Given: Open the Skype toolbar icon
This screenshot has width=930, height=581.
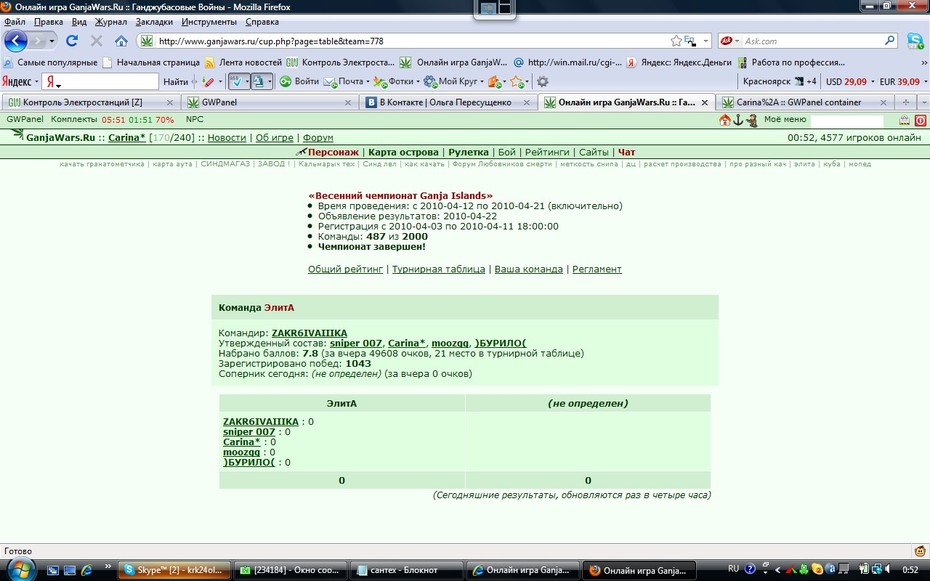Looking at the screenshot, I should pos(916,40).
